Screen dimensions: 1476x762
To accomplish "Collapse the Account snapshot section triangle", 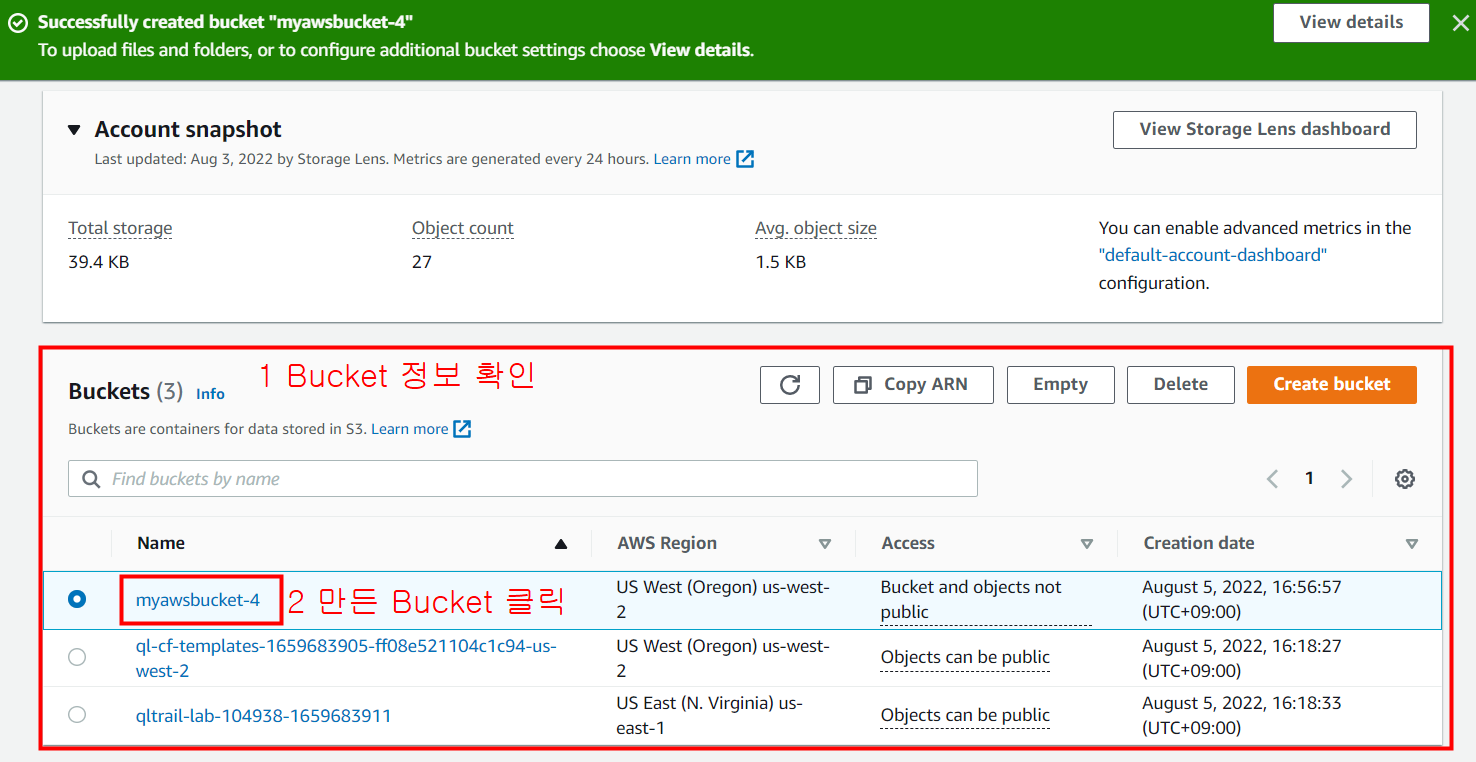I will click(x=74, y=130).
